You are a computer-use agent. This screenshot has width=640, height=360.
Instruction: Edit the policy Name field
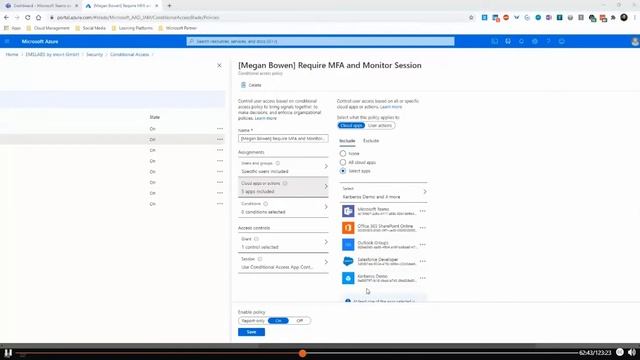[283, 138]
